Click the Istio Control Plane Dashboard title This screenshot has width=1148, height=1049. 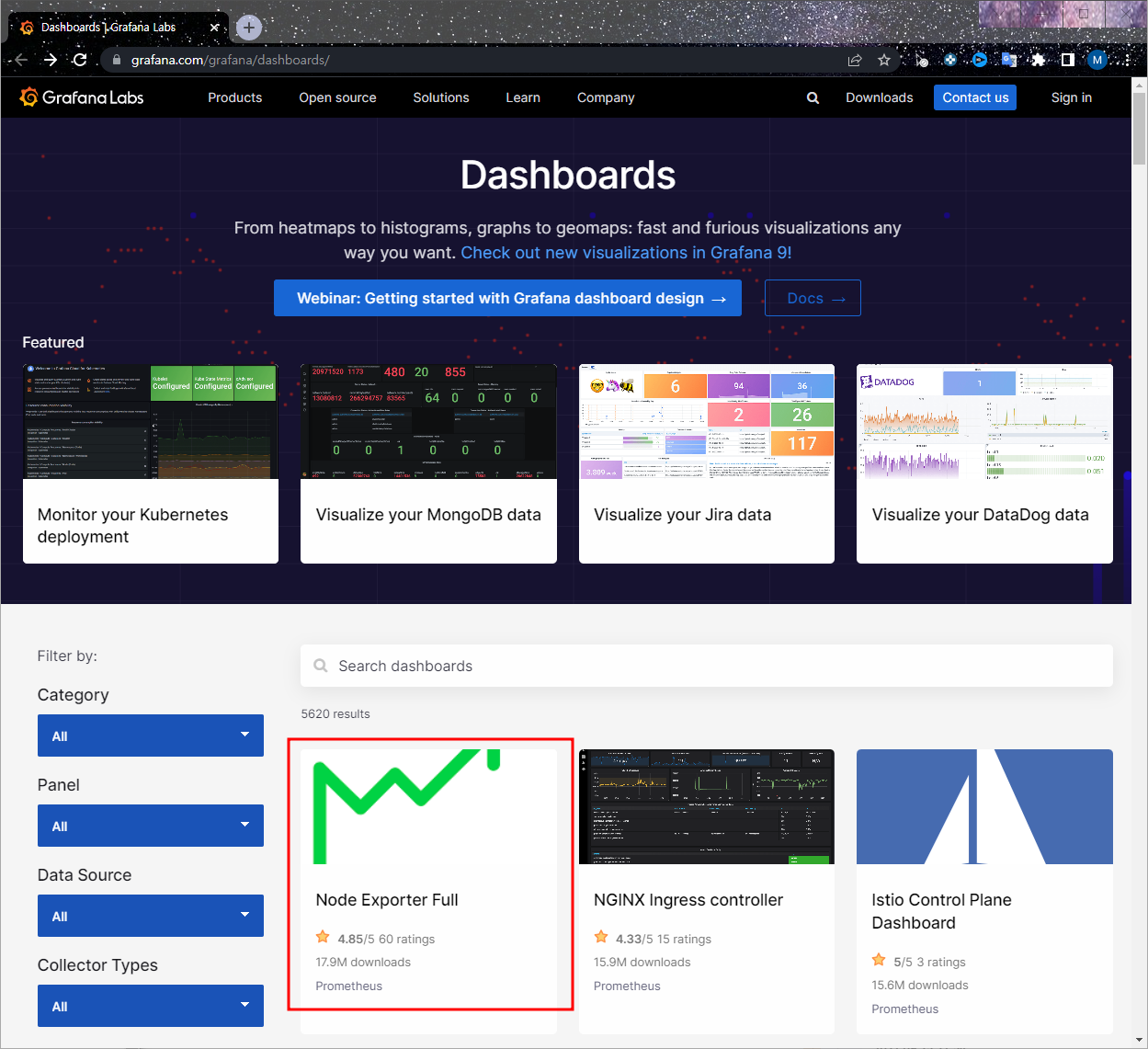coord(941,911)
